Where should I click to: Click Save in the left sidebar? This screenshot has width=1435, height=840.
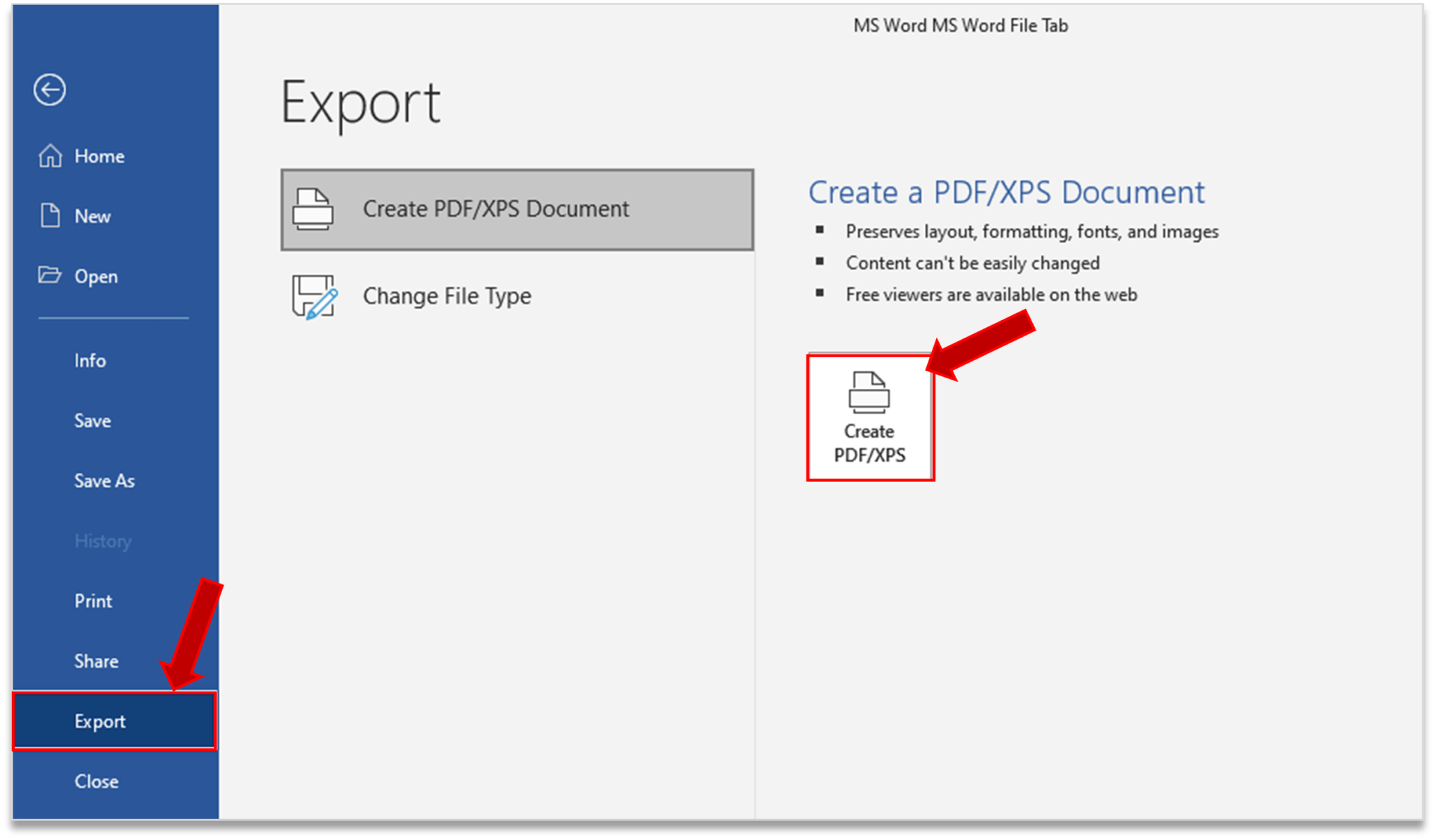click(92, 420)
